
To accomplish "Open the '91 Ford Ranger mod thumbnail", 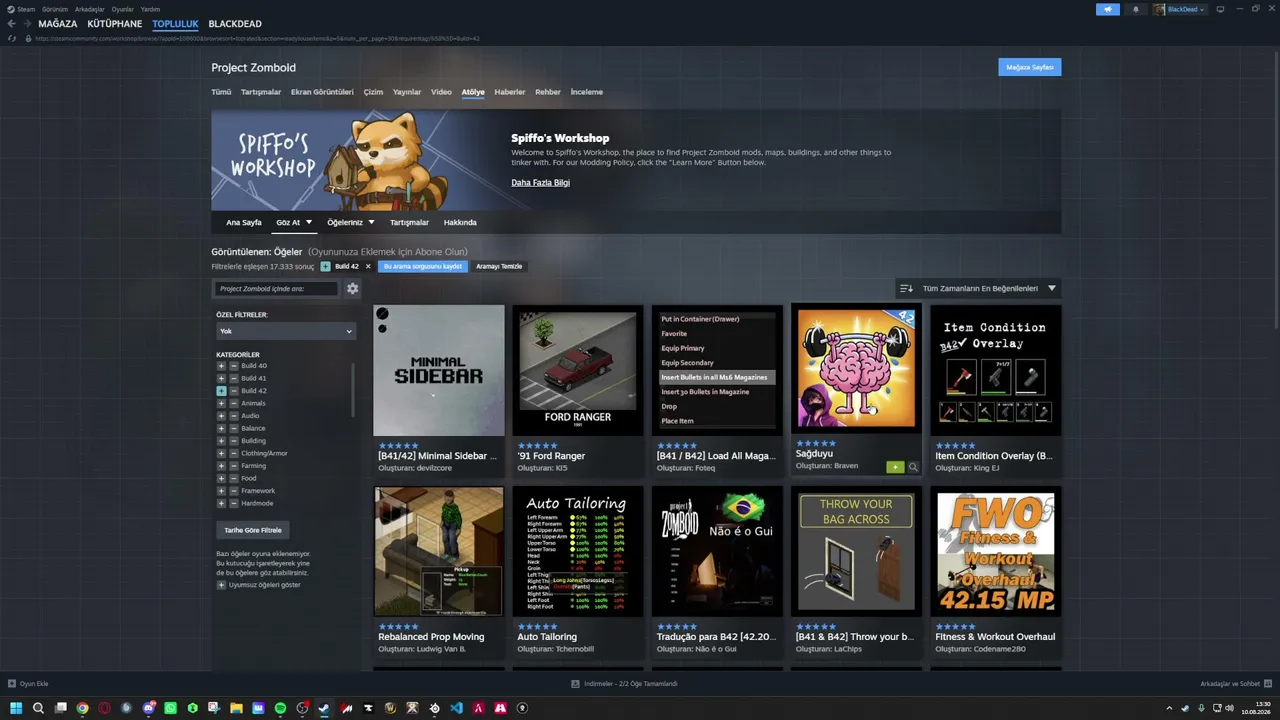I will (578, 370).
